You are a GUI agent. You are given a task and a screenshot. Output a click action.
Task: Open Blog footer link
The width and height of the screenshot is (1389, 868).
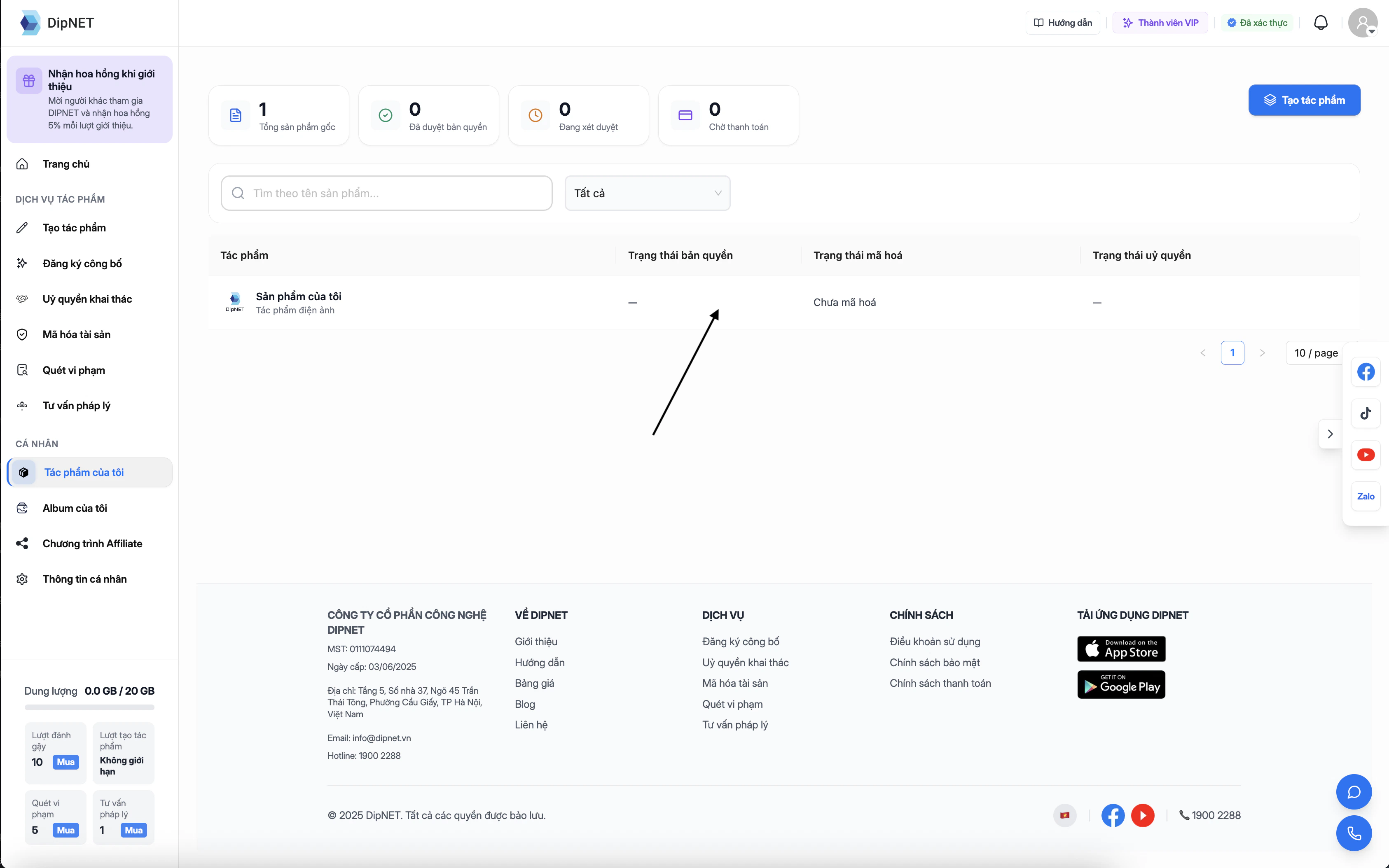click(525, 705)
